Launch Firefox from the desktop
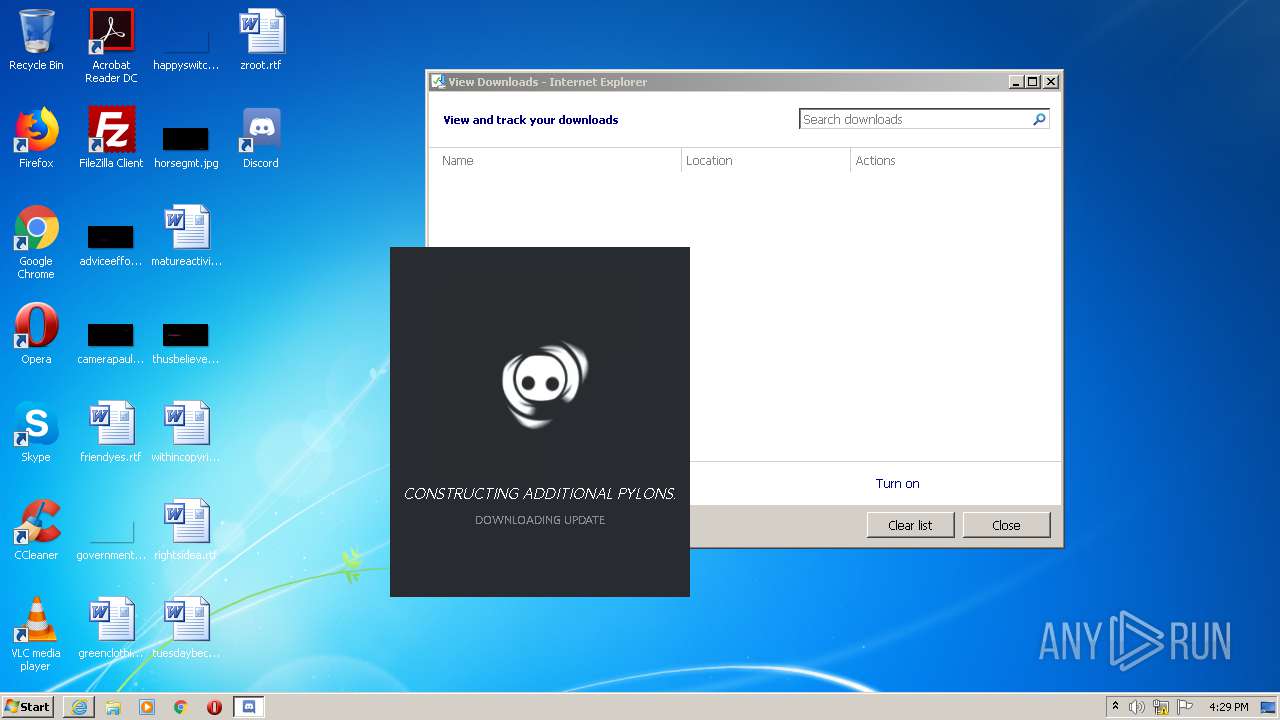1280x720 pixels. [36, 139]
